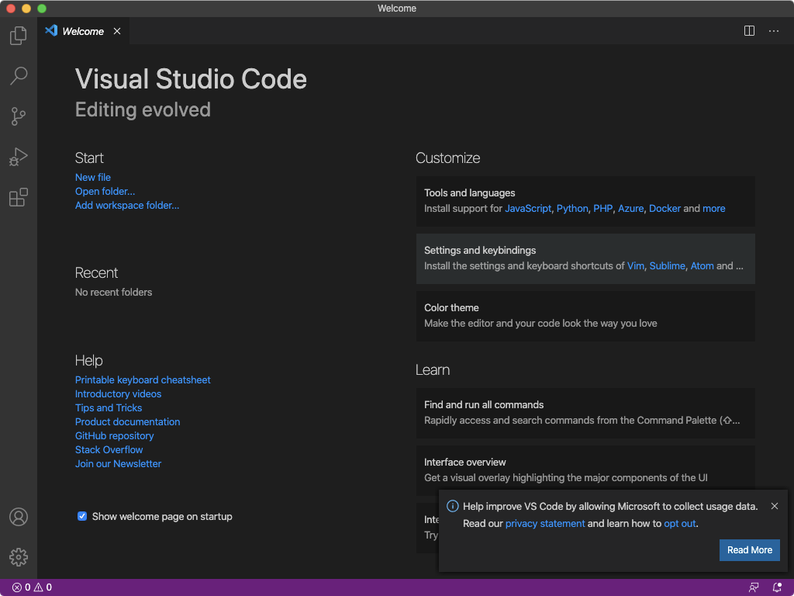Screen dimensions: 794x596
Task: Open the Manage gear icon
Action: [x=18, y=557]
